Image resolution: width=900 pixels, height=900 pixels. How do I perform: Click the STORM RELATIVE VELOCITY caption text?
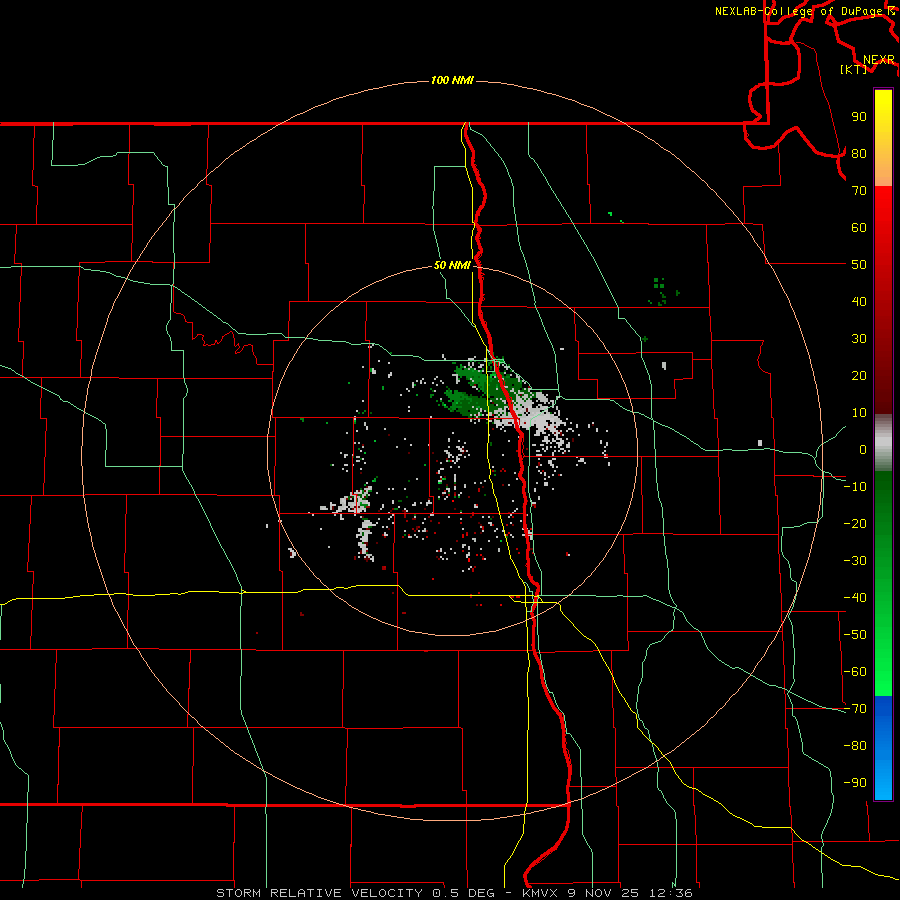322,893
